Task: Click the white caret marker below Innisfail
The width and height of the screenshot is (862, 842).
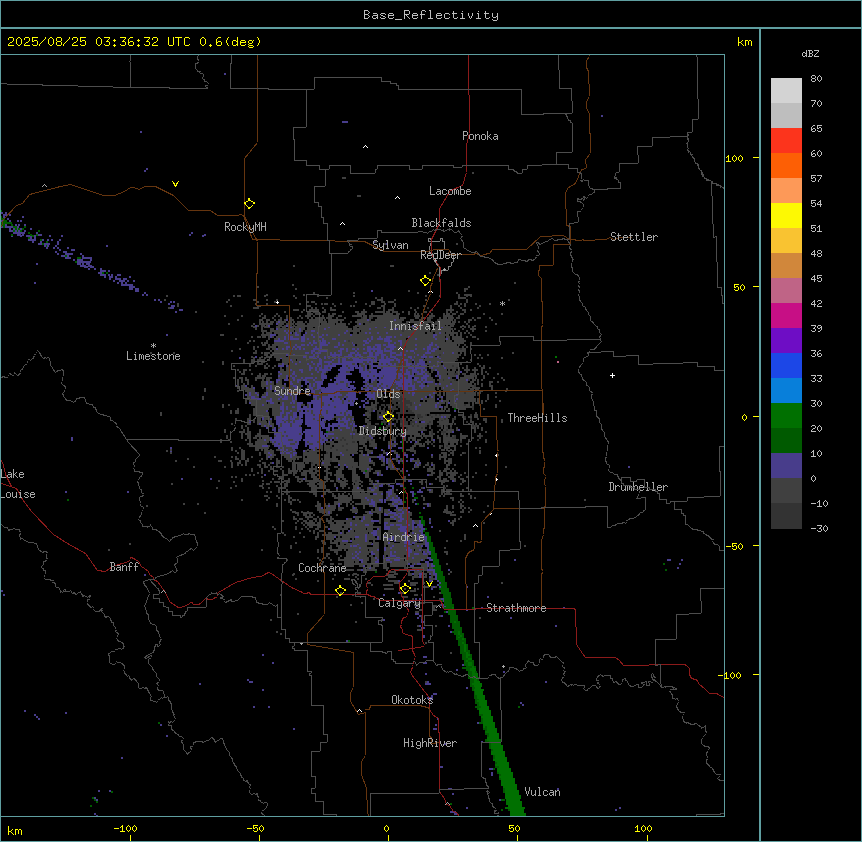Action: point(400,348)
